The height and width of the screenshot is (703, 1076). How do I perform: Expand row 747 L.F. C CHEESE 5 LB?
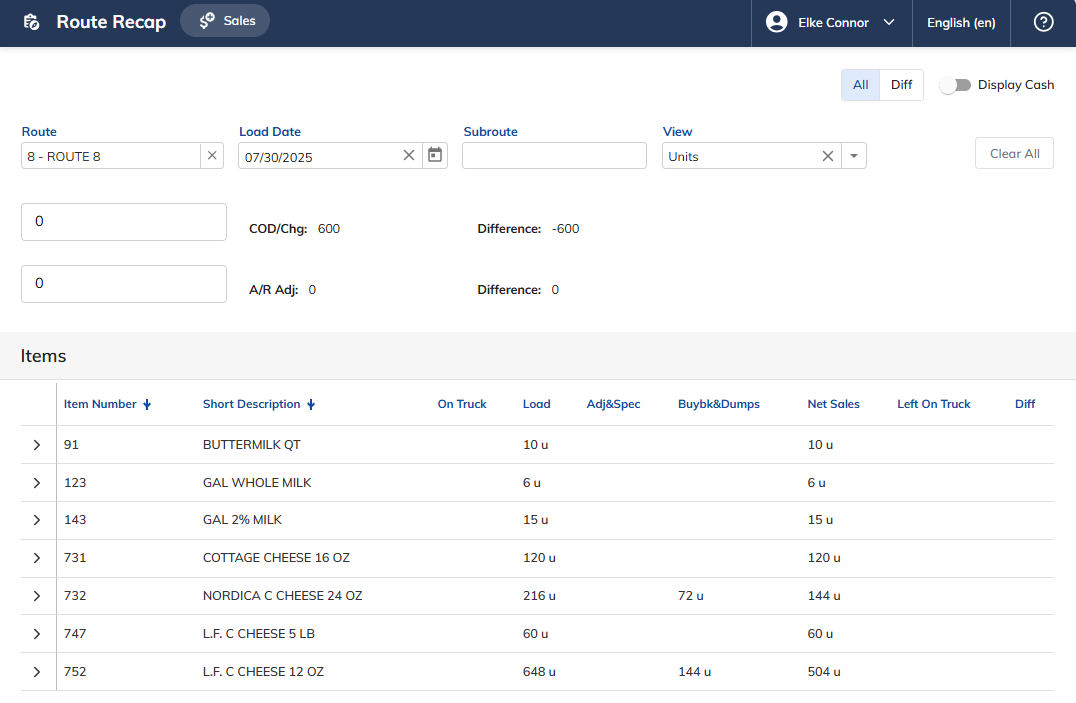(37, 634)
